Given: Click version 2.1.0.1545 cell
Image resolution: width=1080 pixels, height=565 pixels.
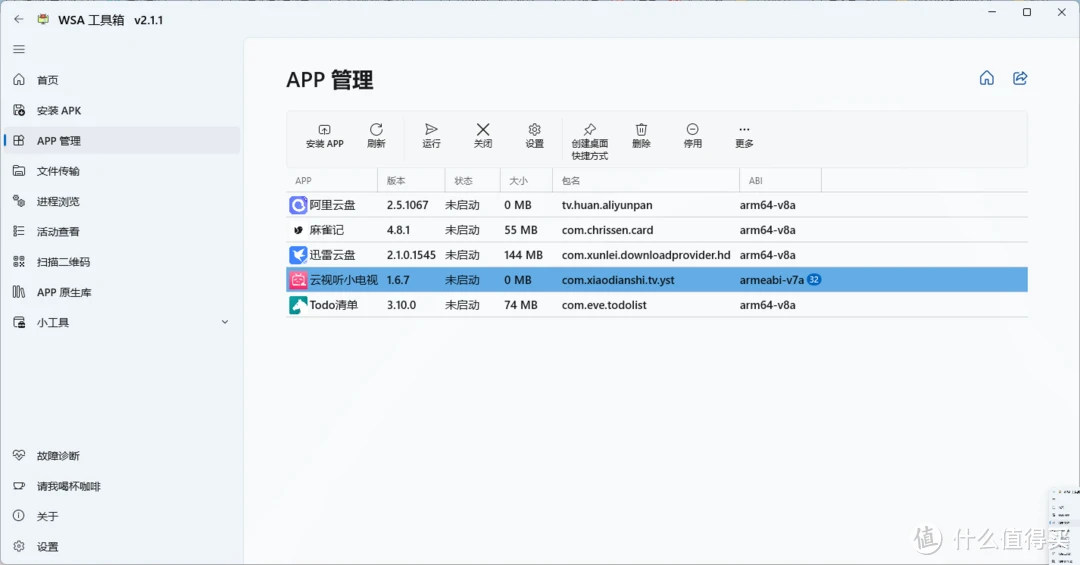Looking at the screenshot, I should (x=411, y=255).
